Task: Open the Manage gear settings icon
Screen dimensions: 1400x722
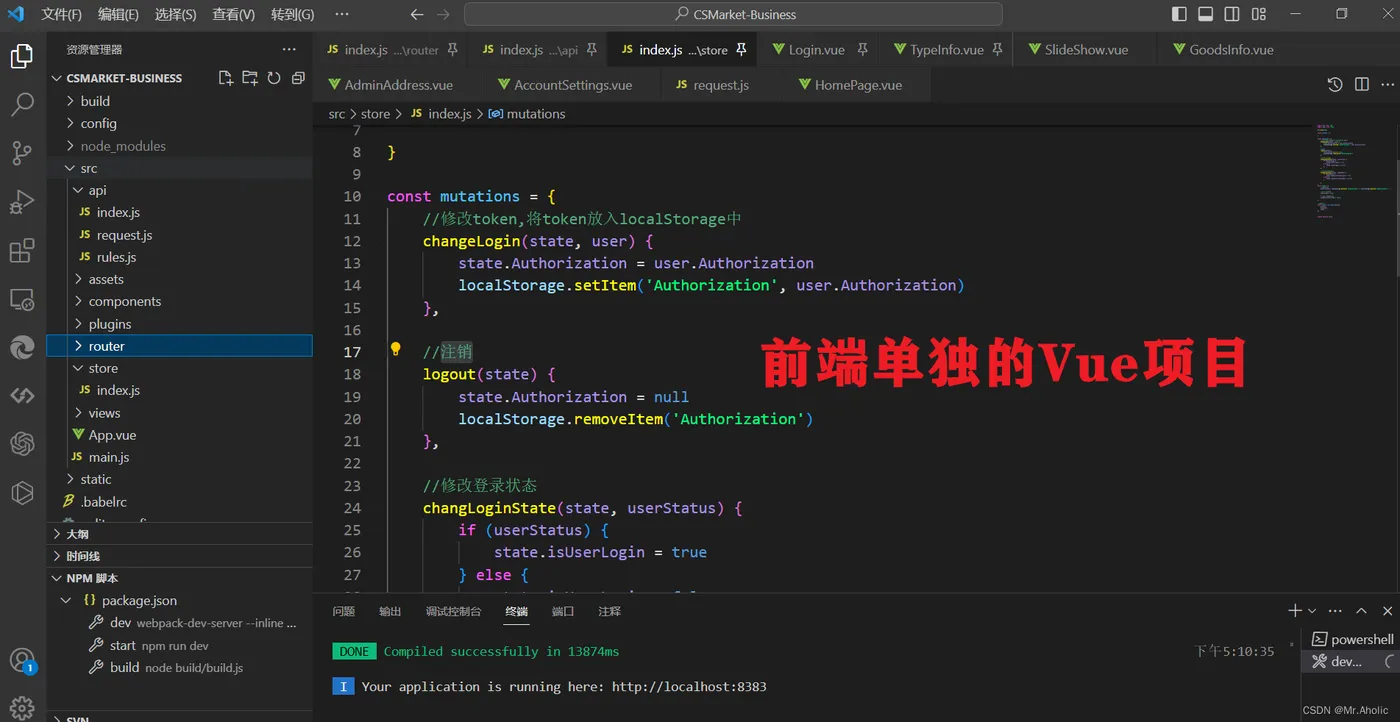Action: [x=22, y=708]
